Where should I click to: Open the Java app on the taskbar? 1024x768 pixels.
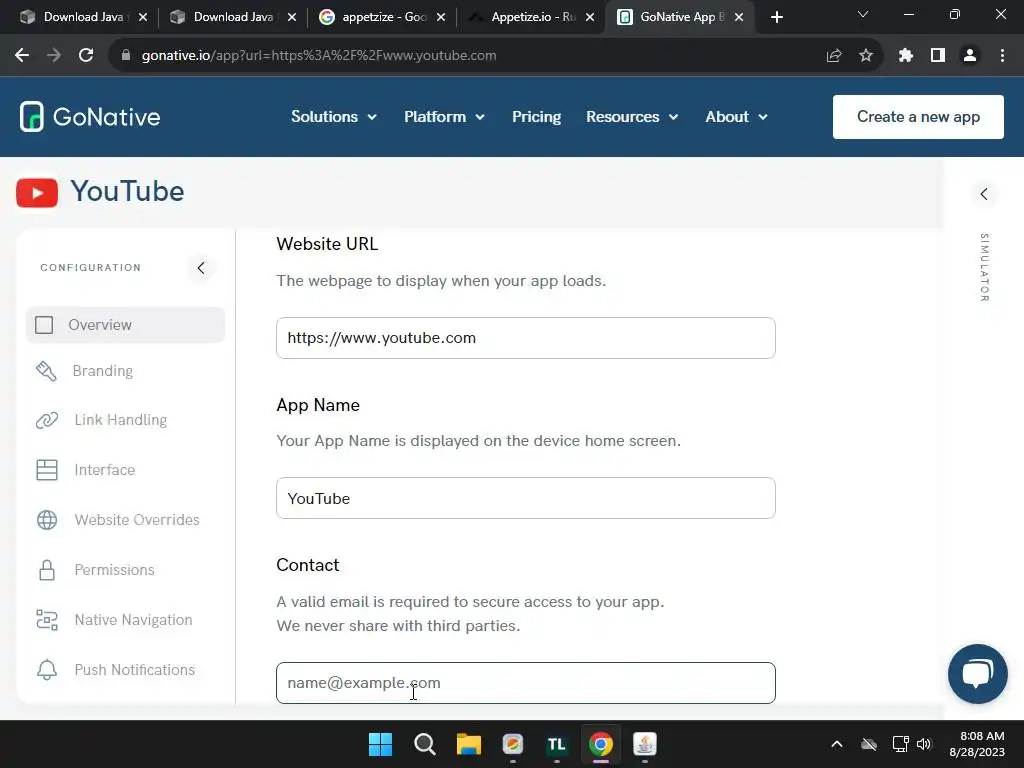[645, 744]
